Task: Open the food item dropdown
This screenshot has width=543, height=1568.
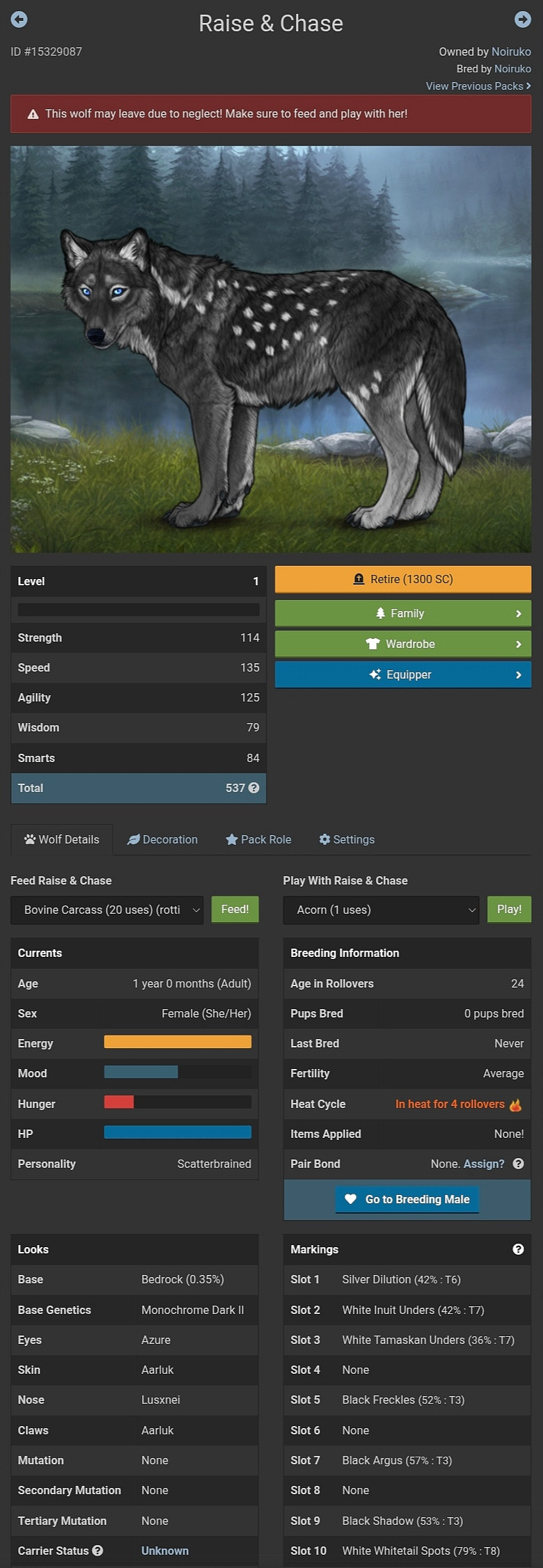Action: click(x=107, y=910)
